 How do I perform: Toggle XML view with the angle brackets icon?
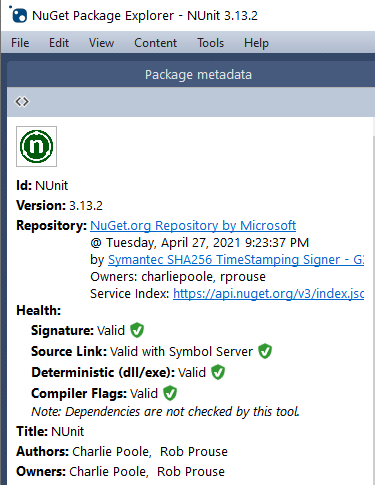22,101
